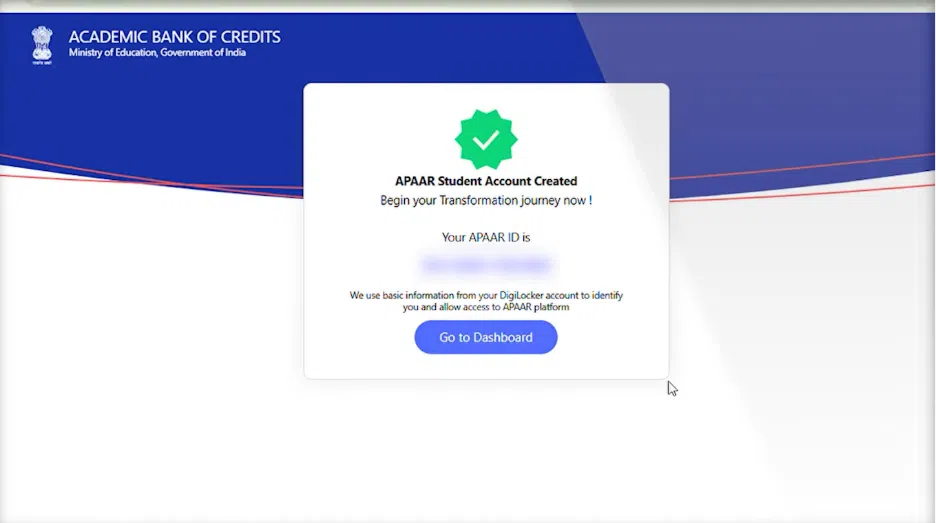Click the 'We use basic information' line

[486, 295]
